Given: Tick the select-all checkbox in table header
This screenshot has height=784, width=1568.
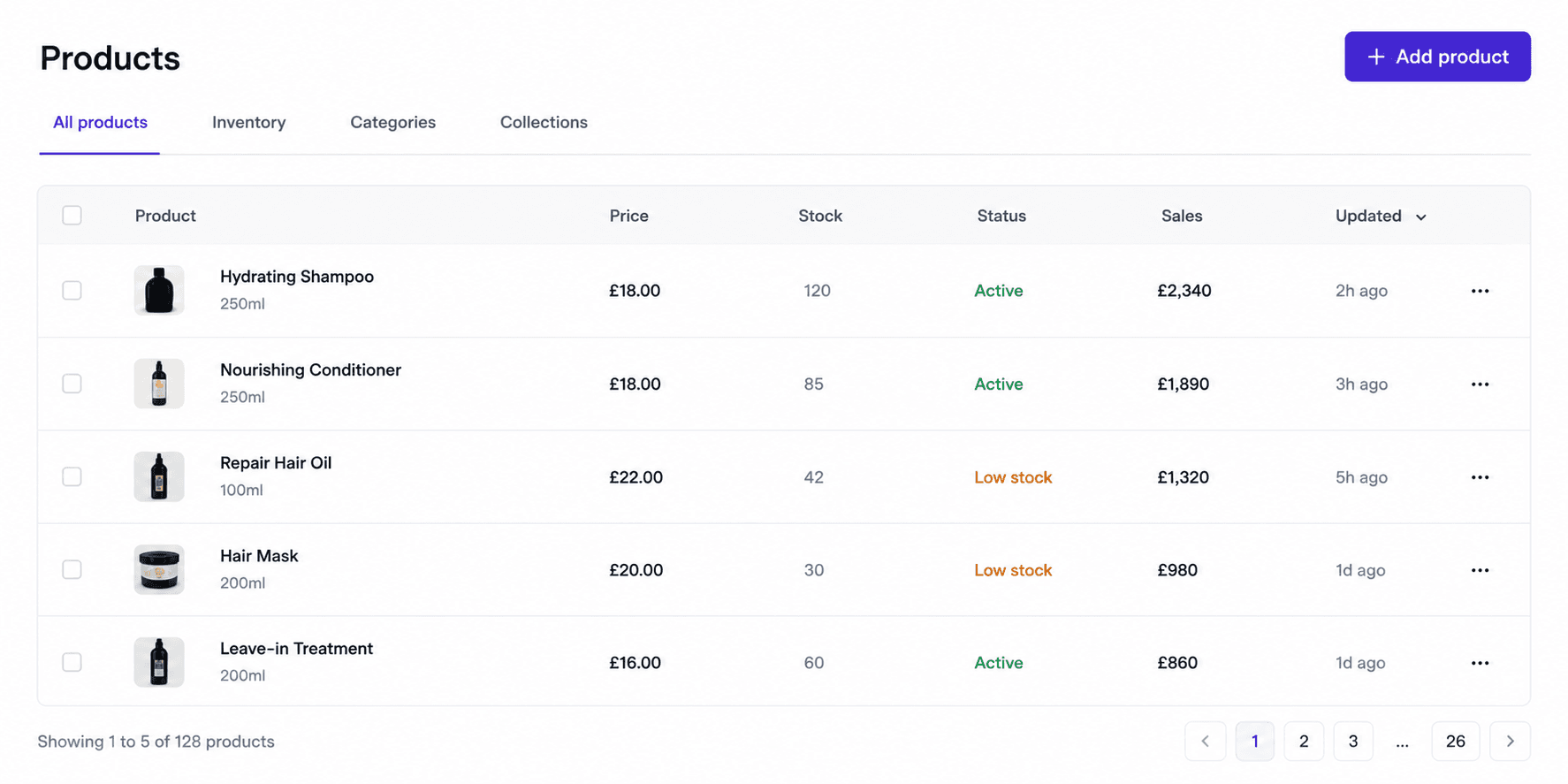Looking at the screenshot, I should pos(72,216).
